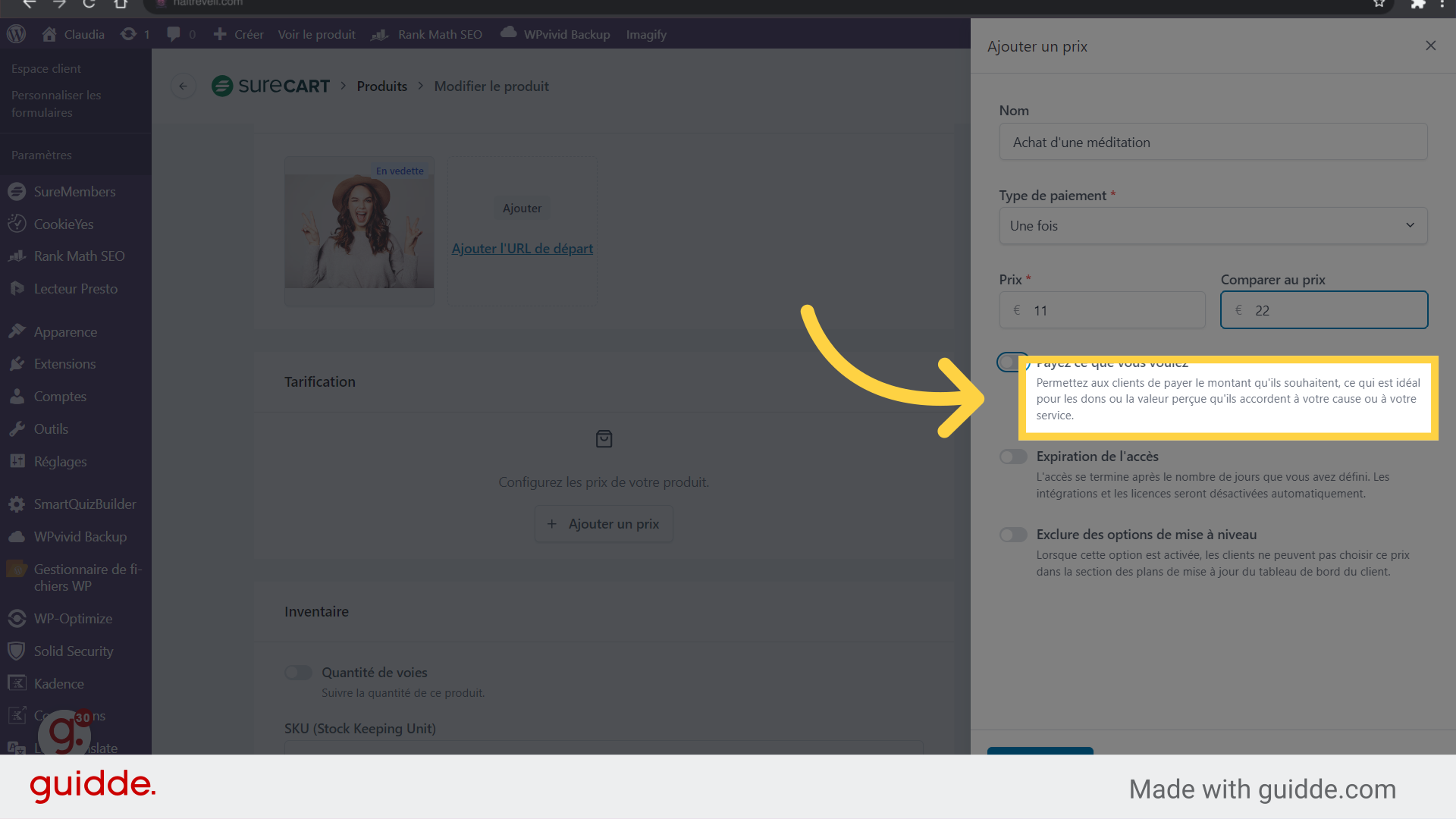
Task: Open the Créer menu in admin bar
Action: coord(240,34)
